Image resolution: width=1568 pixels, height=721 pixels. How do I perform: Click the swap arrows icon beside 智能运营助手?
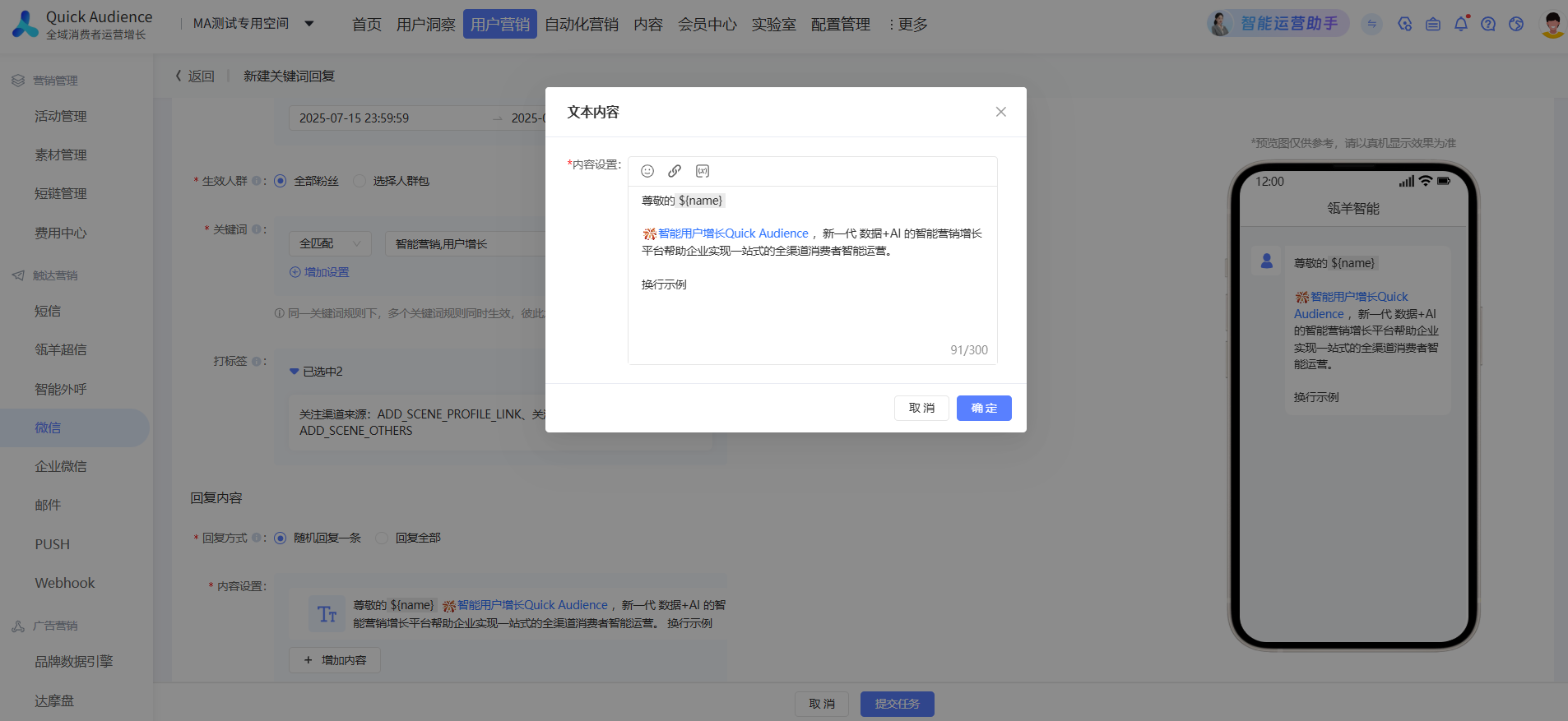(x=1371, y=24)
